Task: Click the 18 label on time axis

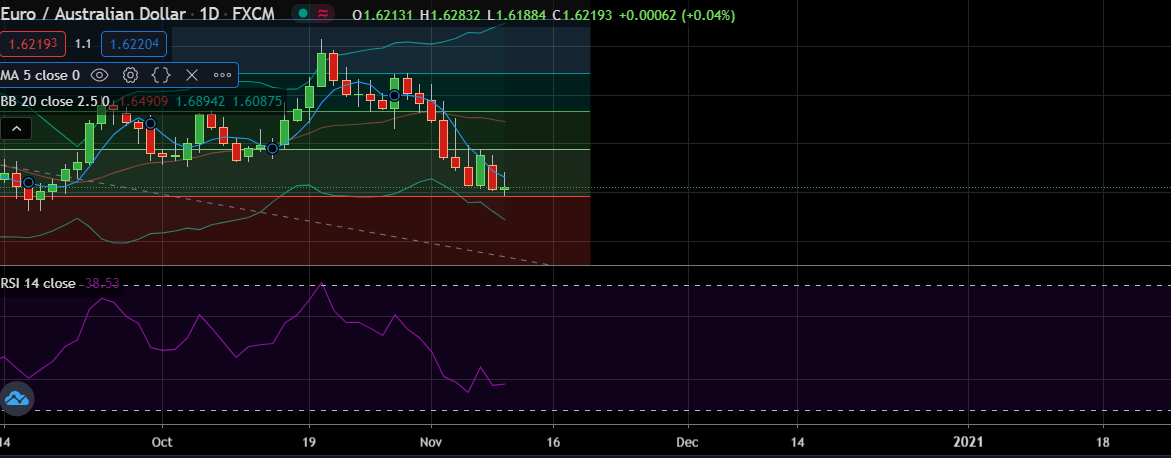Action: tap(1103, 442)
